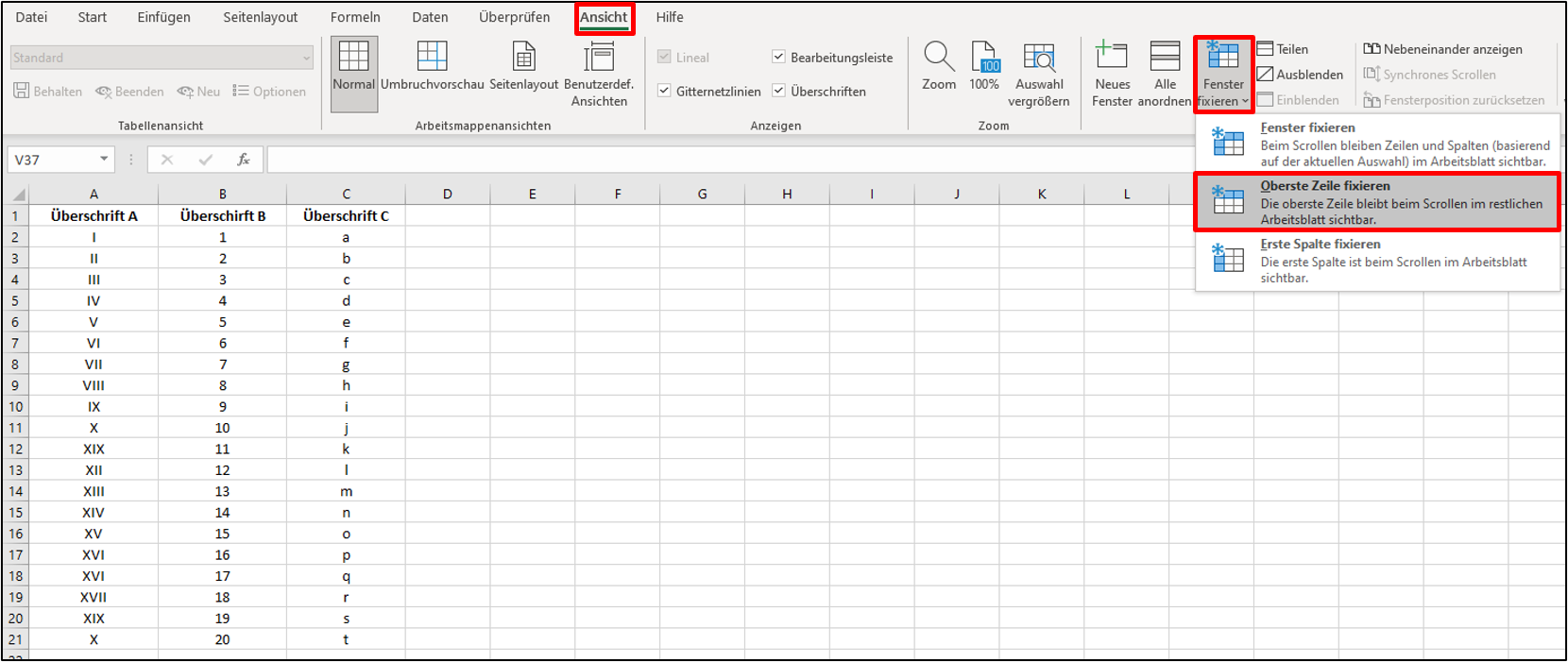1568x662 pixels.
Task: Select cell Überschrift C
Action: click(346, 216)
